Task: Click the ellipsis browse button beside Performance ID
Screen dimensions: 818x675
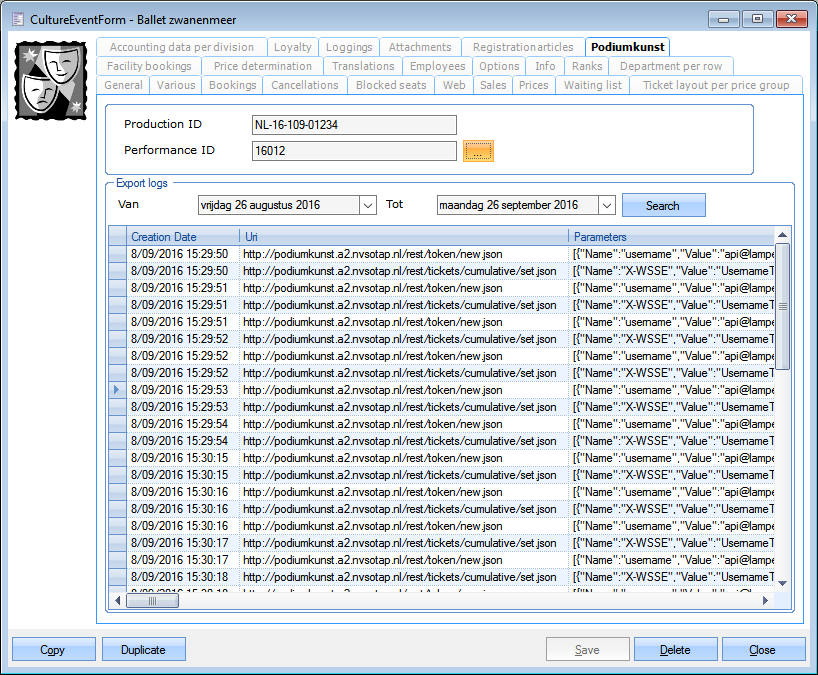Action: (478, 151)
